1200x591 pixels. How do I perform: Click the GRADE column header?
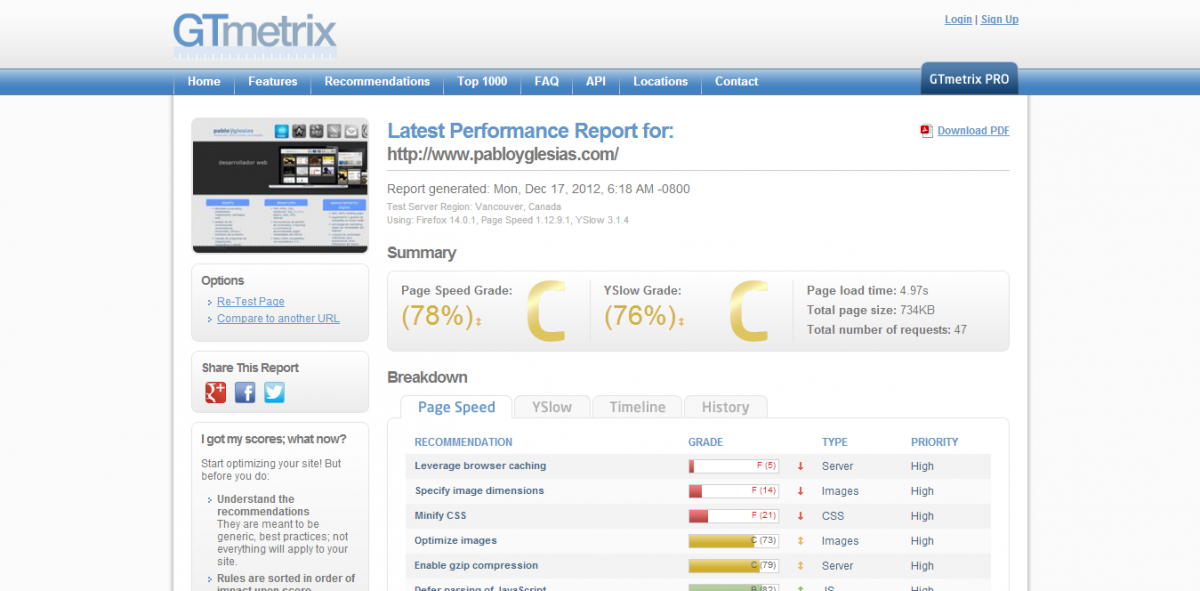705,442
